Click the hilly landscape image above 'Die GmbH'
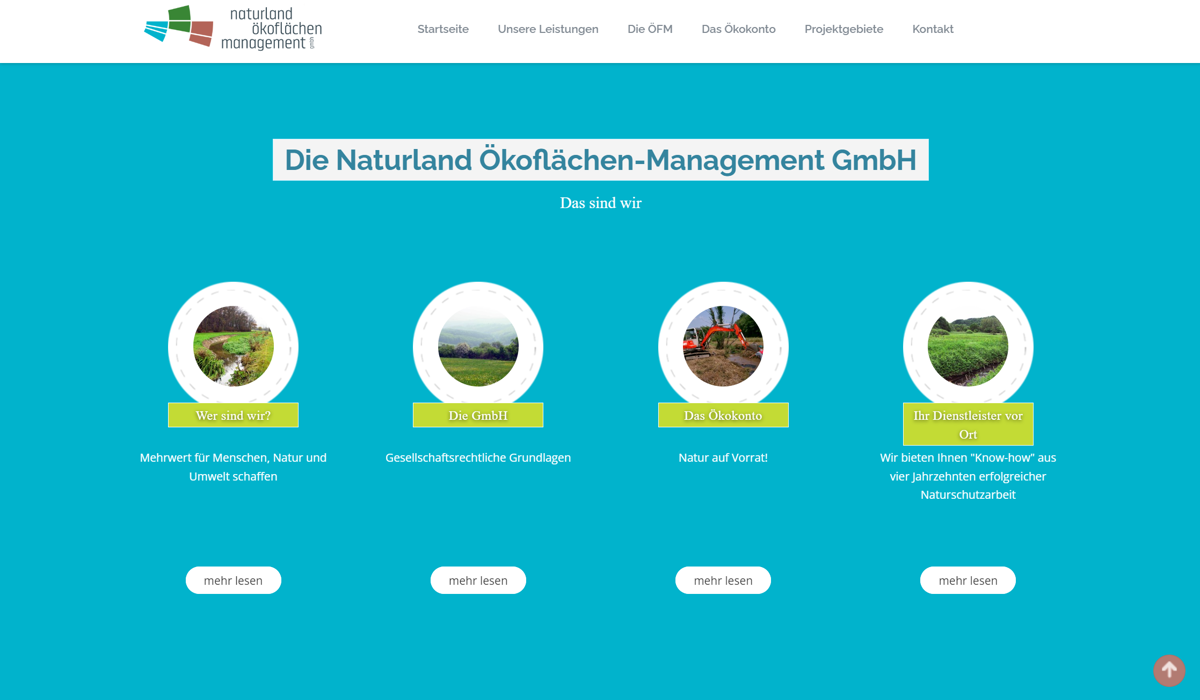Screen dimensions: 1200x700 tap(478, 346)
